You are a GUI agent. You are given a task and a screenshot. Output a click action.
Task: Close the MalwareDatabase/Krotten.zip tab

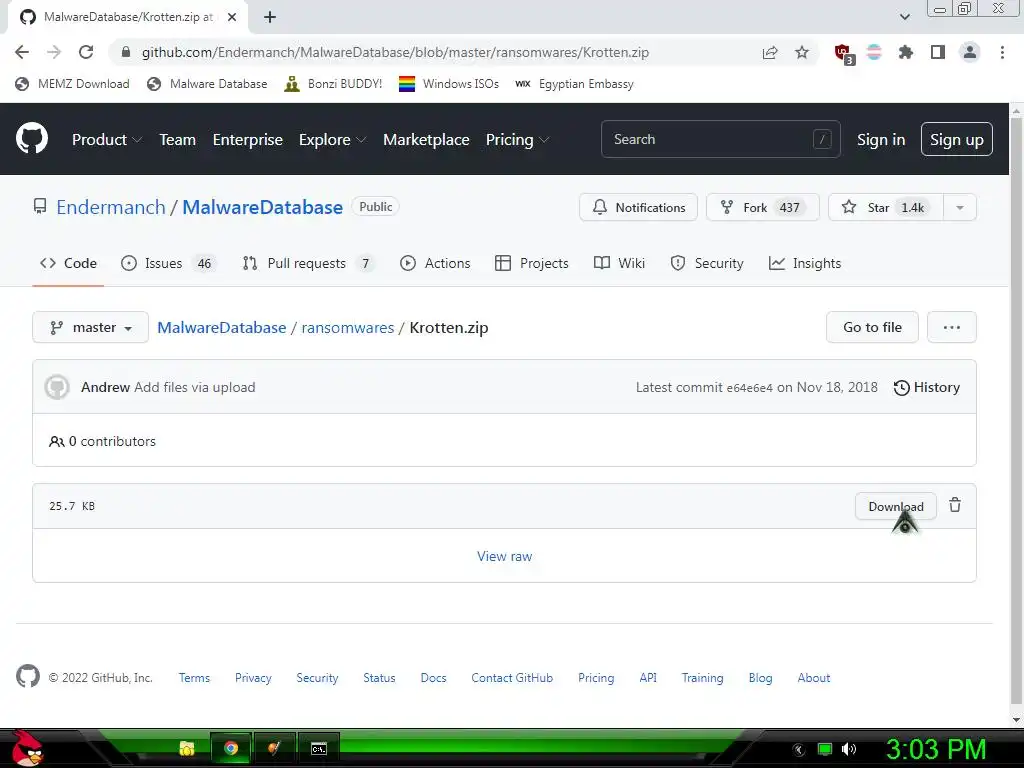coord(232,17)
